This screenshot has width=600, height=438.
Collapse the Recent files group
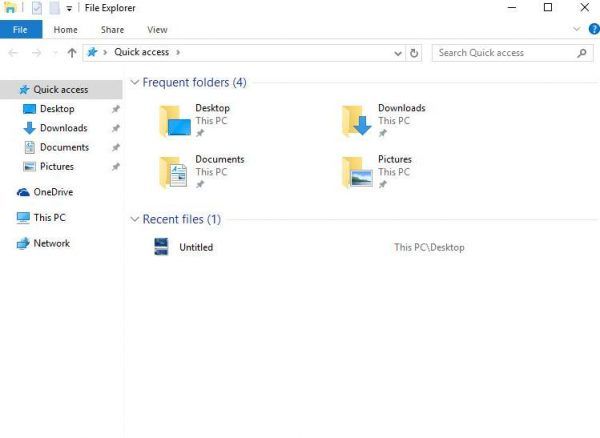(134, 219)
